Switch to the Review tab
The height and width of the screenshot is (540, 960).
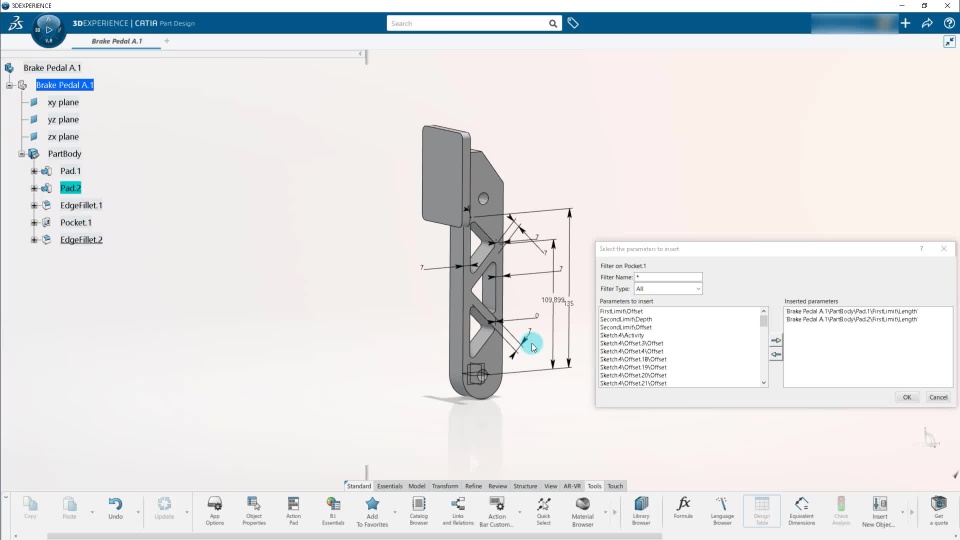(497, 486)
